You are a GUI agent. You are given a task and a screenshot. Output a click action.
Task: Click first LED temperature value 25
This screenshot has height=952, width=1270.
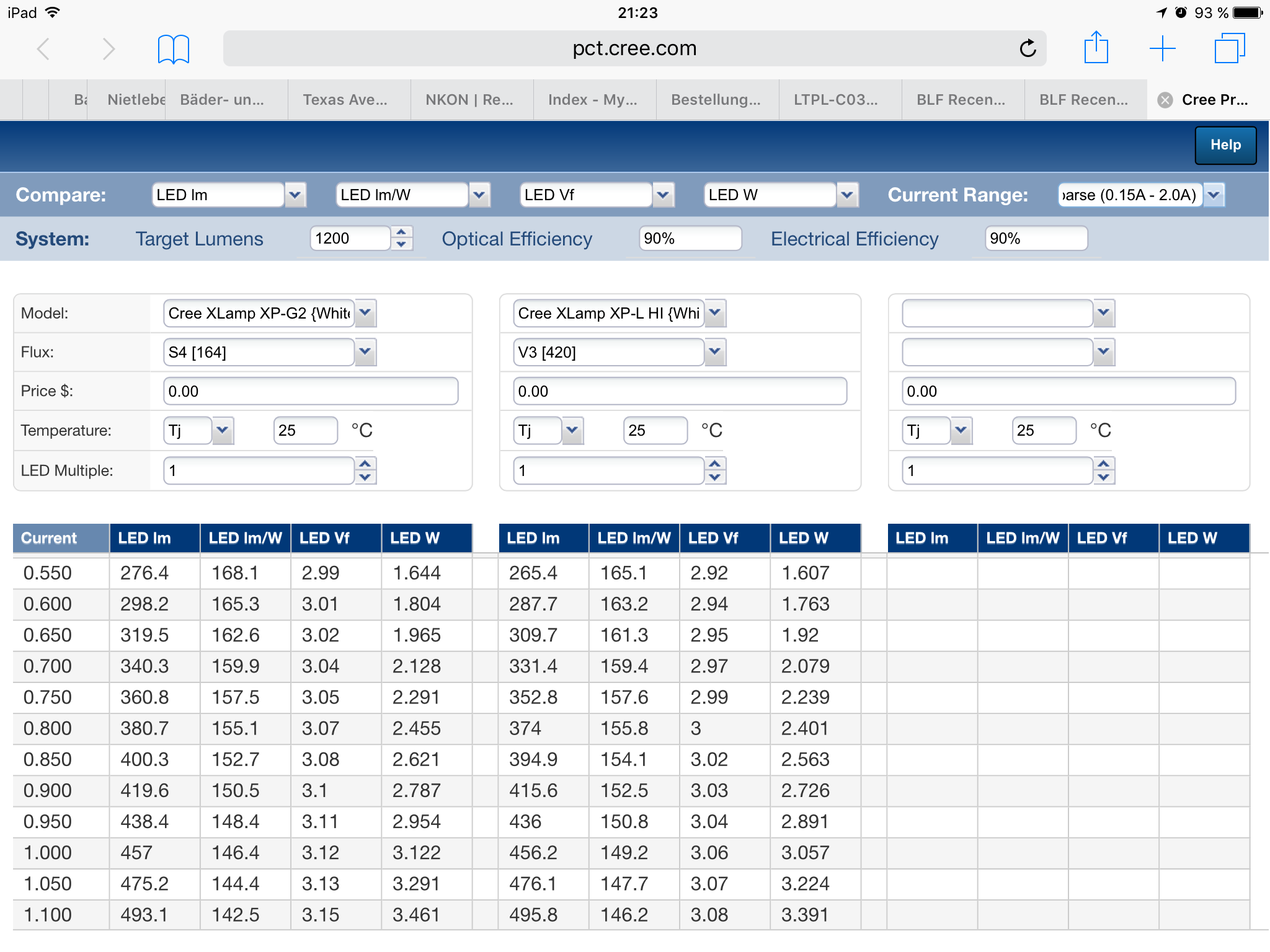point(306,430)
